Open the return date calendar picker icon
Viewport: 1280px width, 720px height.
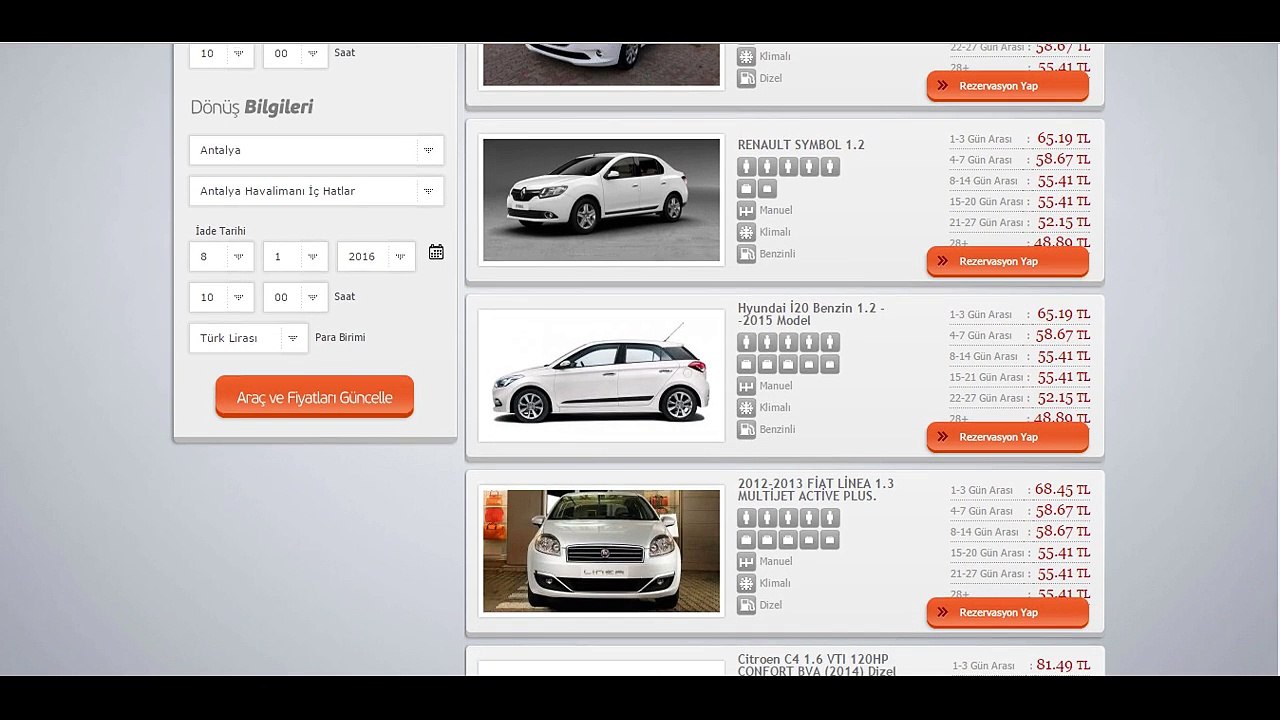[x=436, y=252]
